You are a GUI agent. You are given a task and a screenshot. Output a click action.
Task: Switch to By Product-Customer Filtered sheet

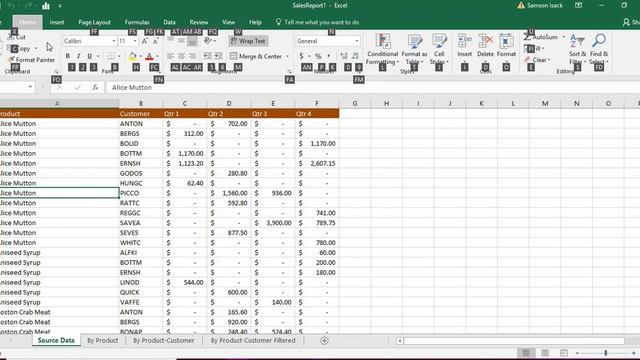[x=253, y=340]
